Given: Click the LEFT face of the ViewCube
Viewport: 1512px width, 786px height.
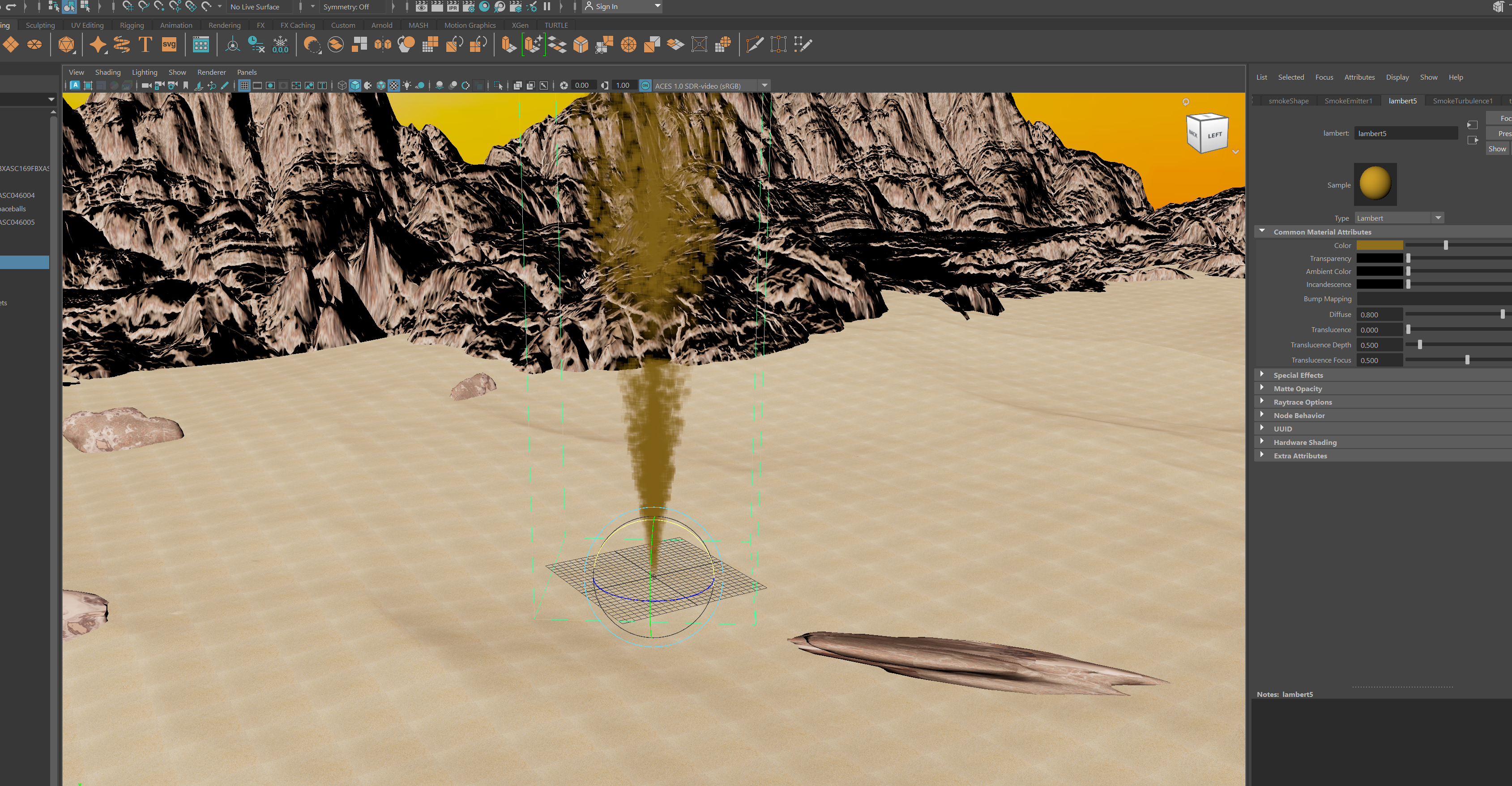Looking at the screenshot, I should click(x=1214, y=136).
